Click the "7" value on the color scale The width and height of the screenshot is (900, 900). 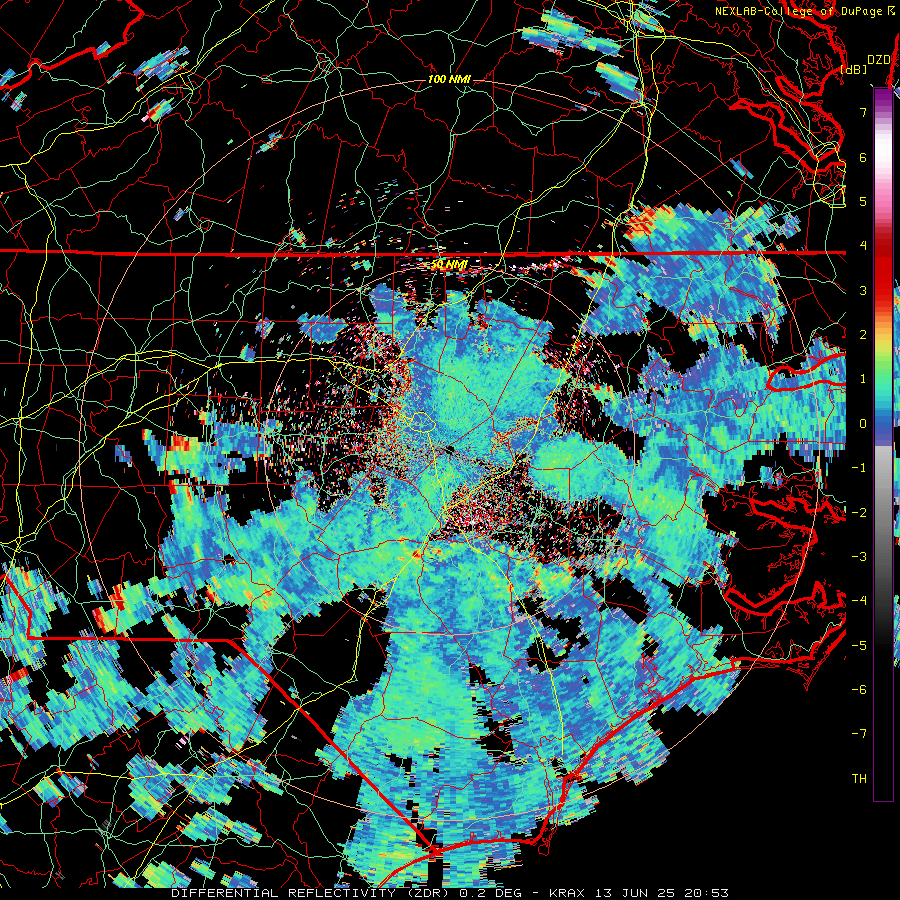[x=863, y=112]
